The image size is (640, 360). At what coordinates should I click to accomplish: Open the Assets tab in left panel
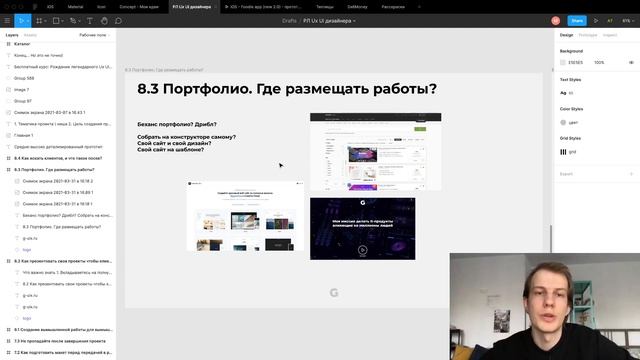(x=30, y=35)
